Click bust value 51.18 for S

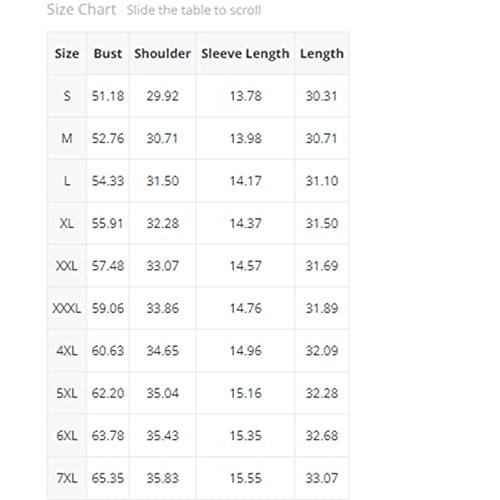108,96
